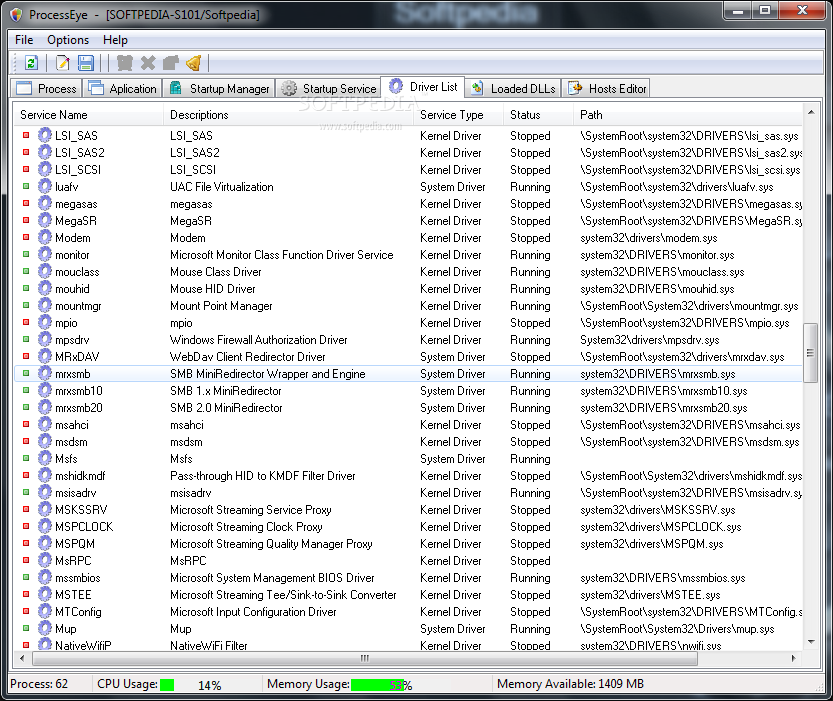This screenshot has height=701, width=833.
Task: Click the 'Process: 62' status bar entry
Action: click(x=39, y=684)
